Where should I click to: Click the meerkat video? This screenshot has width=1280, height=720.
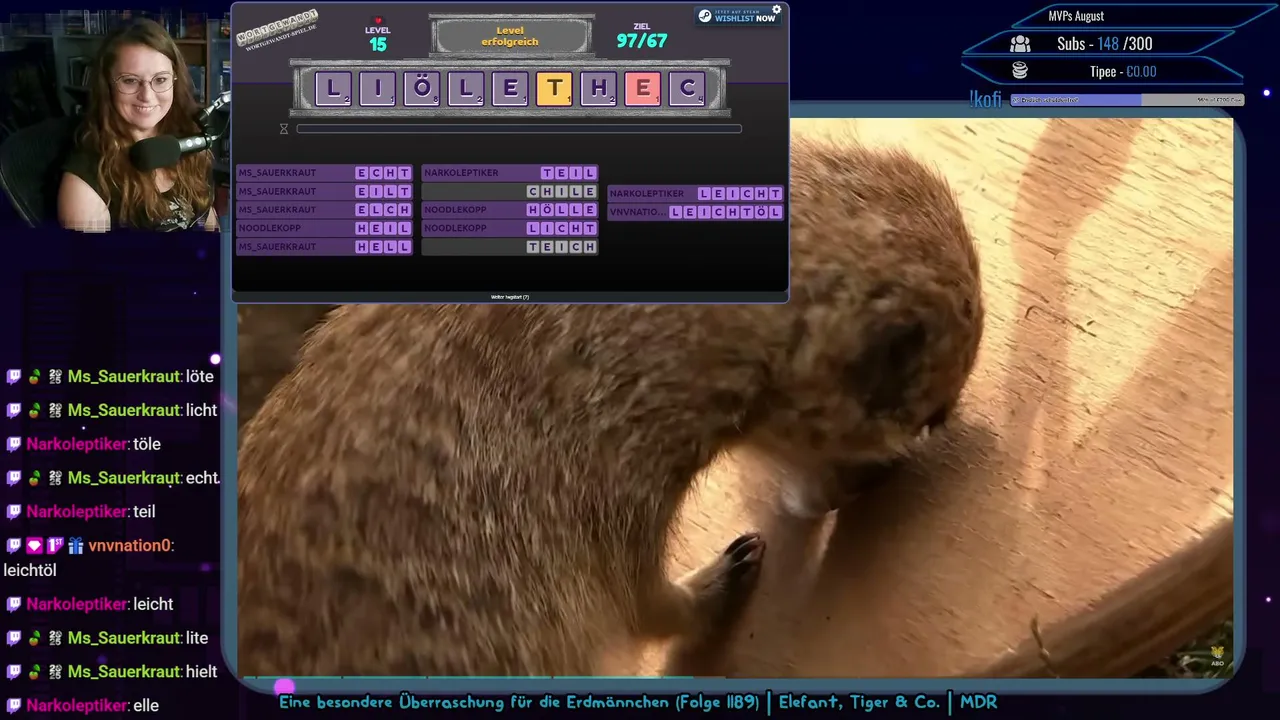point(735,400)
